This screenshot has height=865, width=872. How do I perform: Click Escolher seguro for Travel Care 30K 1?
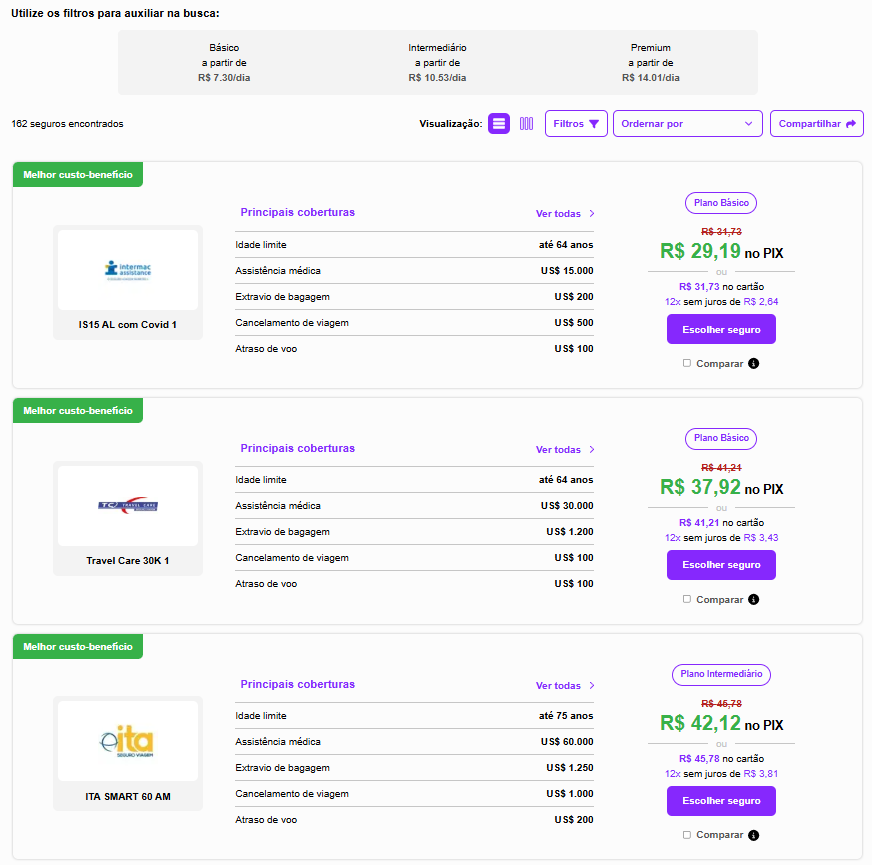721,564
